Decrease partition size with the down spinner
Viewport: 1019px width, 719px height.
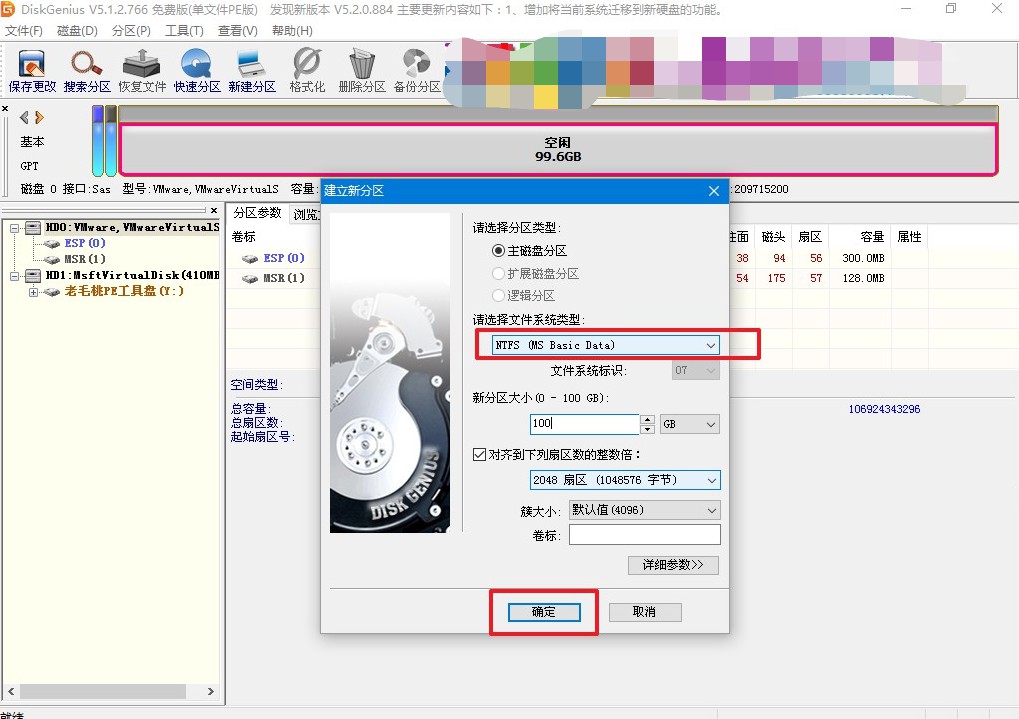647,429
